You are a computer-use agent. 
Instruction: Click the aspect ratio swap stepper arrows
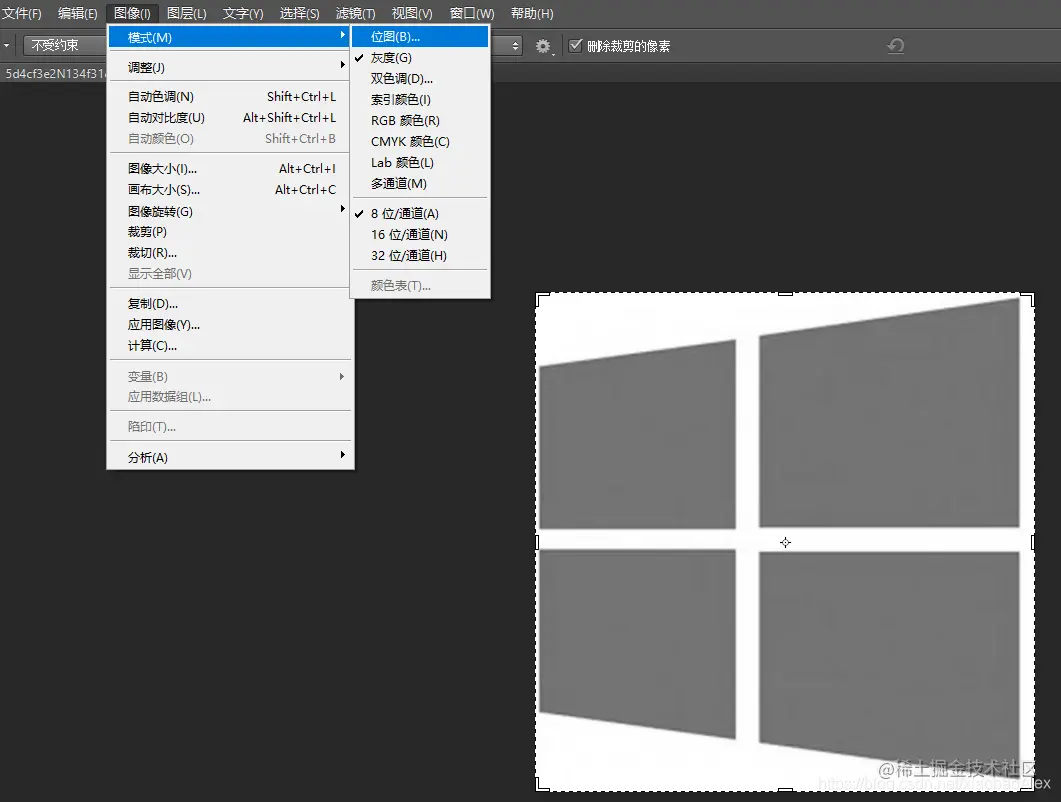tap(517, 45)
